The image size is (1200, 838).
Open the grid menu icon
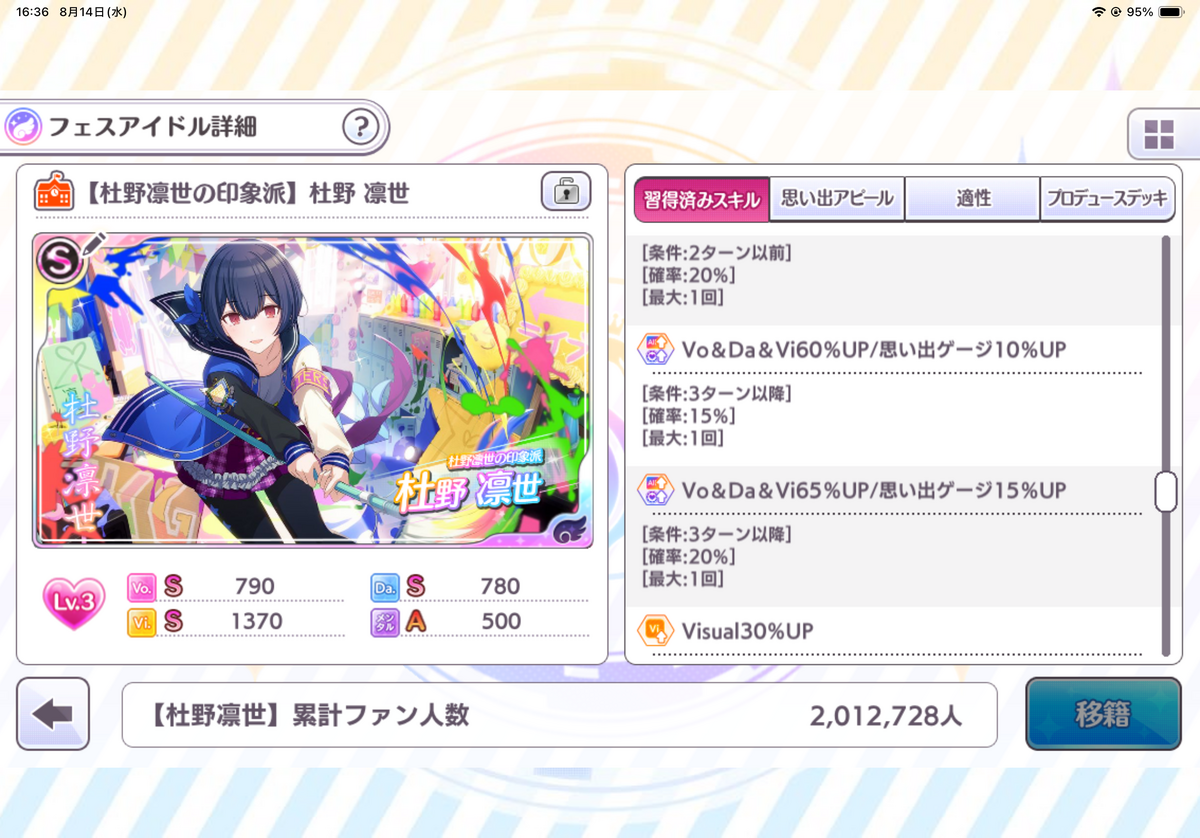click(1158, 134)
